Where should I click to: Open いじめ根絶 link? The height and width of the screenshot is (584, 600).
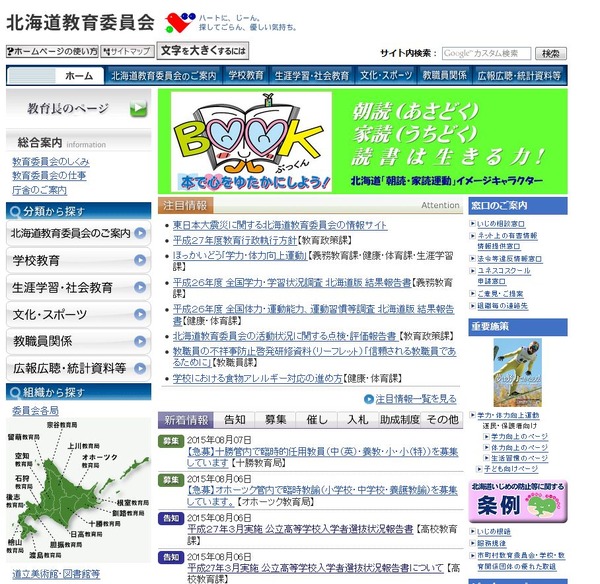pyautogui.click(x=494, y=532)
